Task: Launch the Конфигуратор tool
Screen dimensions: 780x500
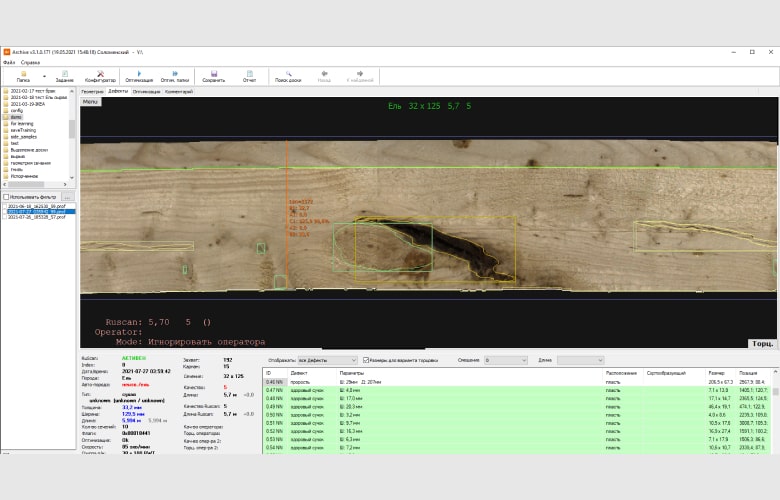Action: click(x=100, y=76)
